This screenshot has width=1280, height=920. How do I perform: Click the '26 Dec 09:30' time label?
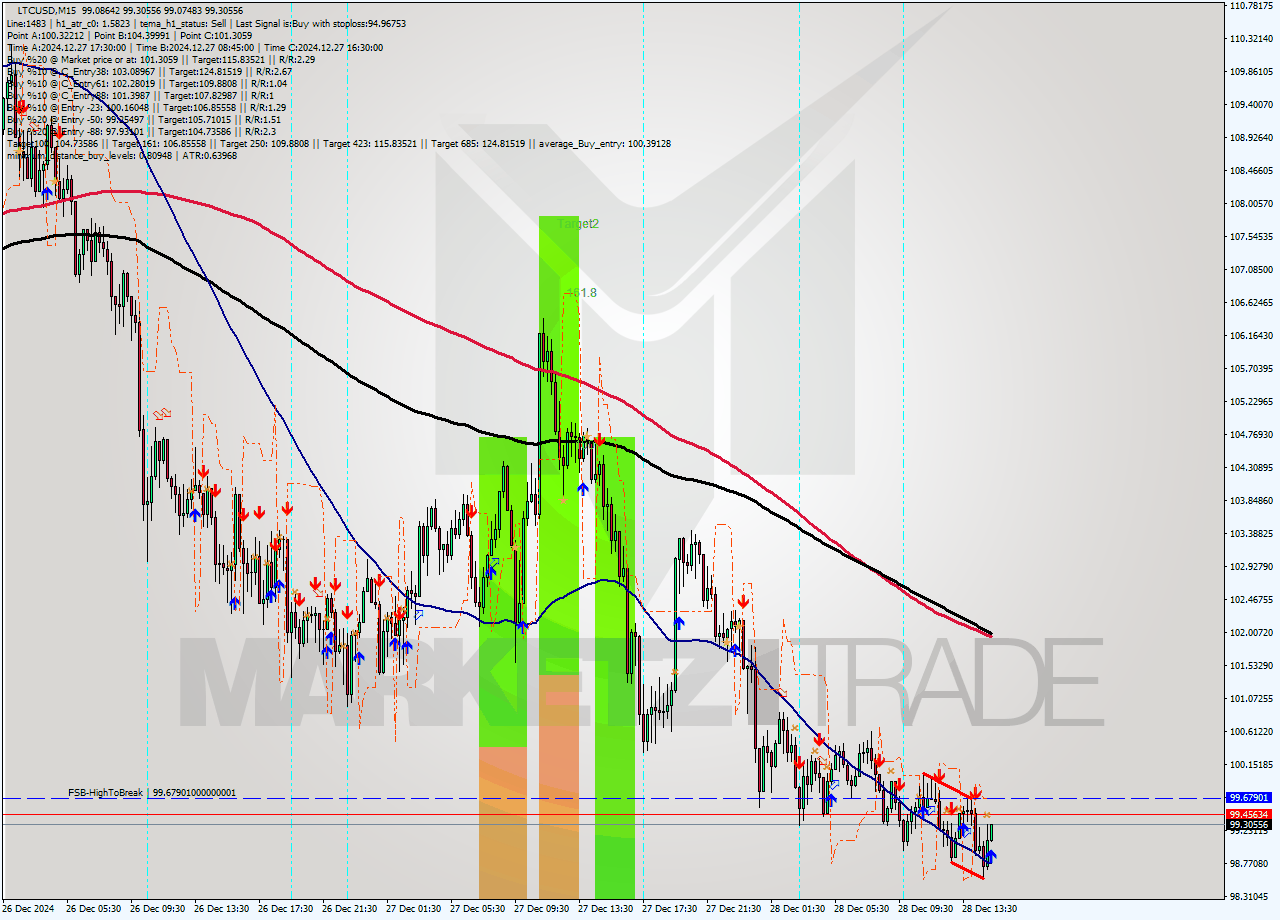pyautogui.click(x=158, y=909)
